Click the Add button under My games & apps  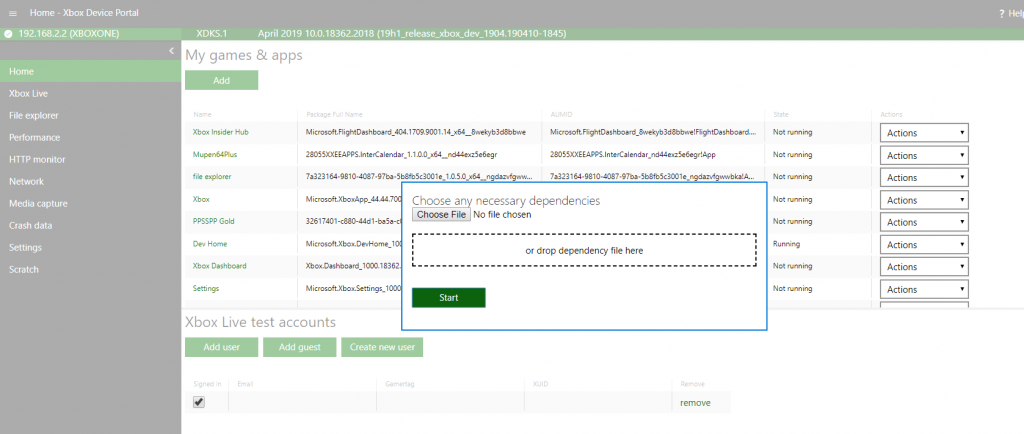tap(221, 80)
